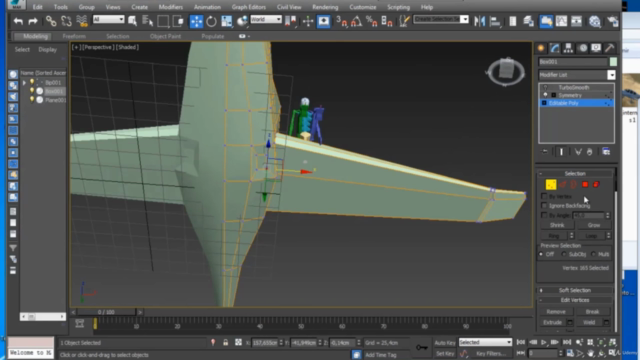Open Select by Name dialog icon
The height and width of the screenshot is (360, 640).
(147, 21)
